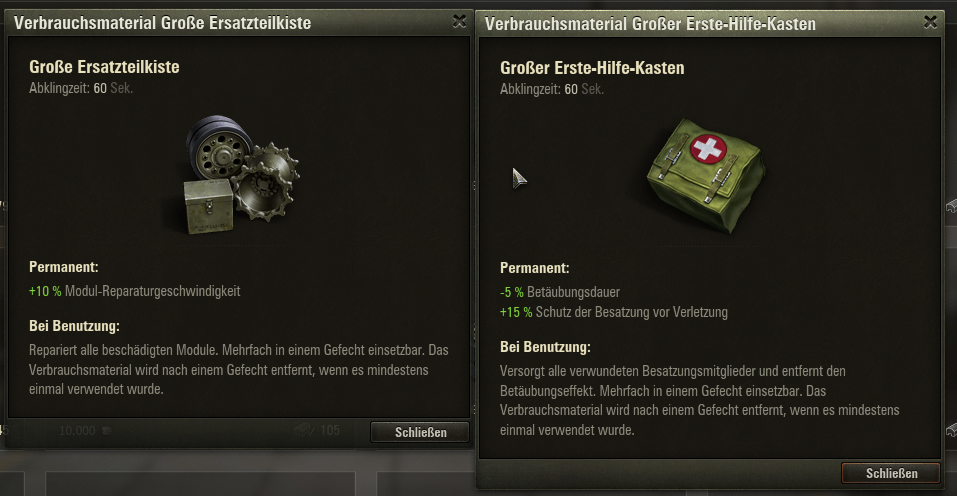Click the small metal box in repair kit image

tap(209, 206)
